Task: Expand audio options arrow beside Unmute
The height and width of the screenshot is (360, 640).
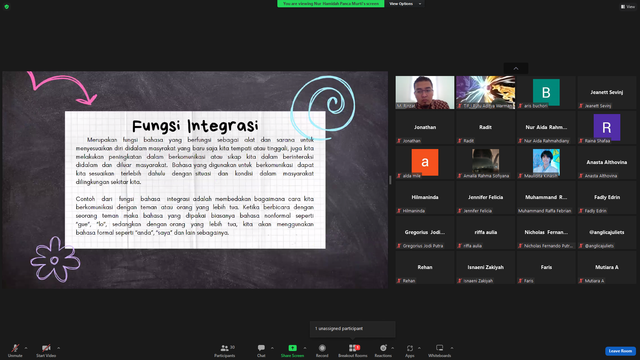Action: [26, 348]
